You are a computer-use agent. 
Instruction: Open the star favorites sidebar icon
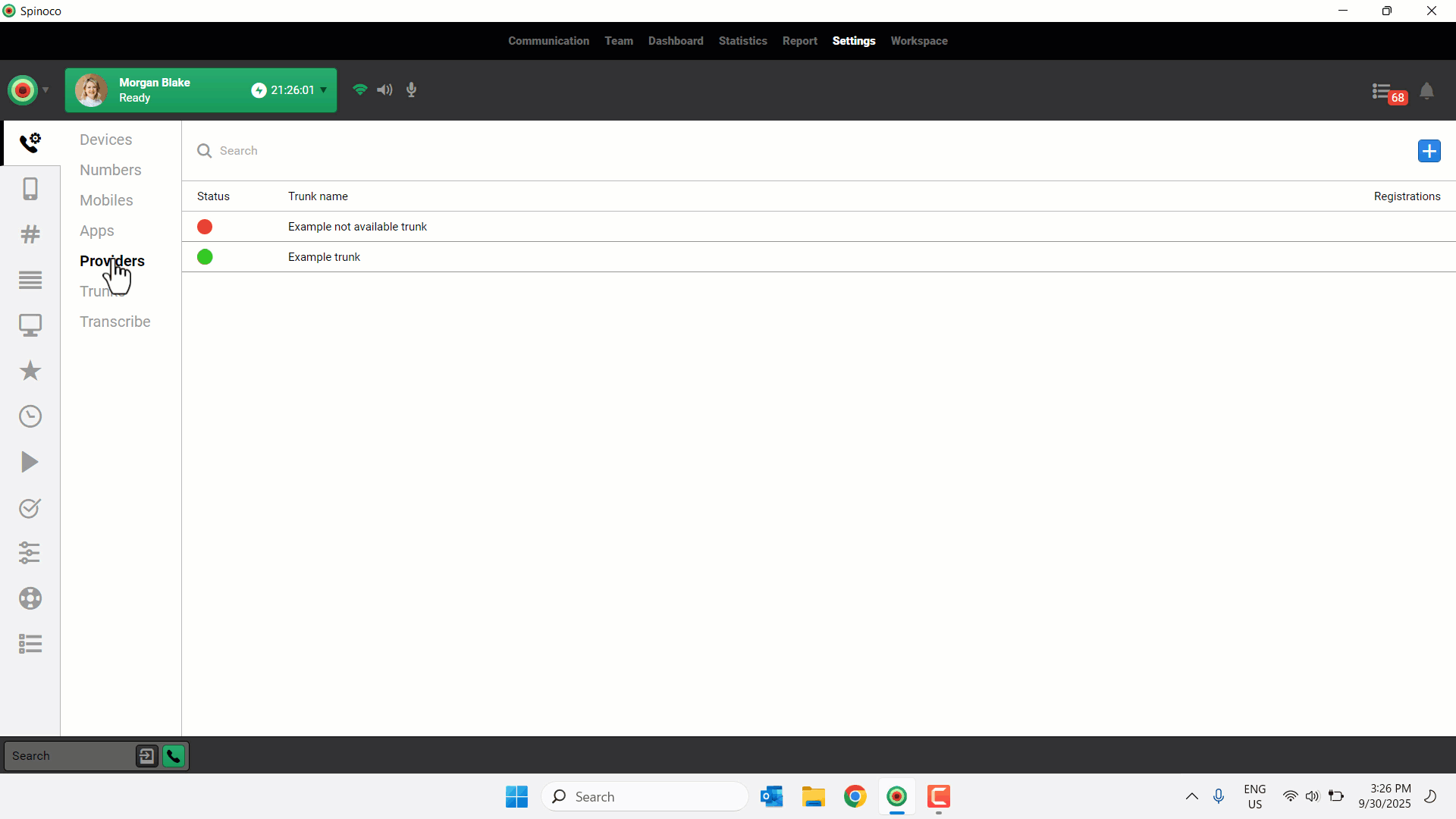click(30, 371)
